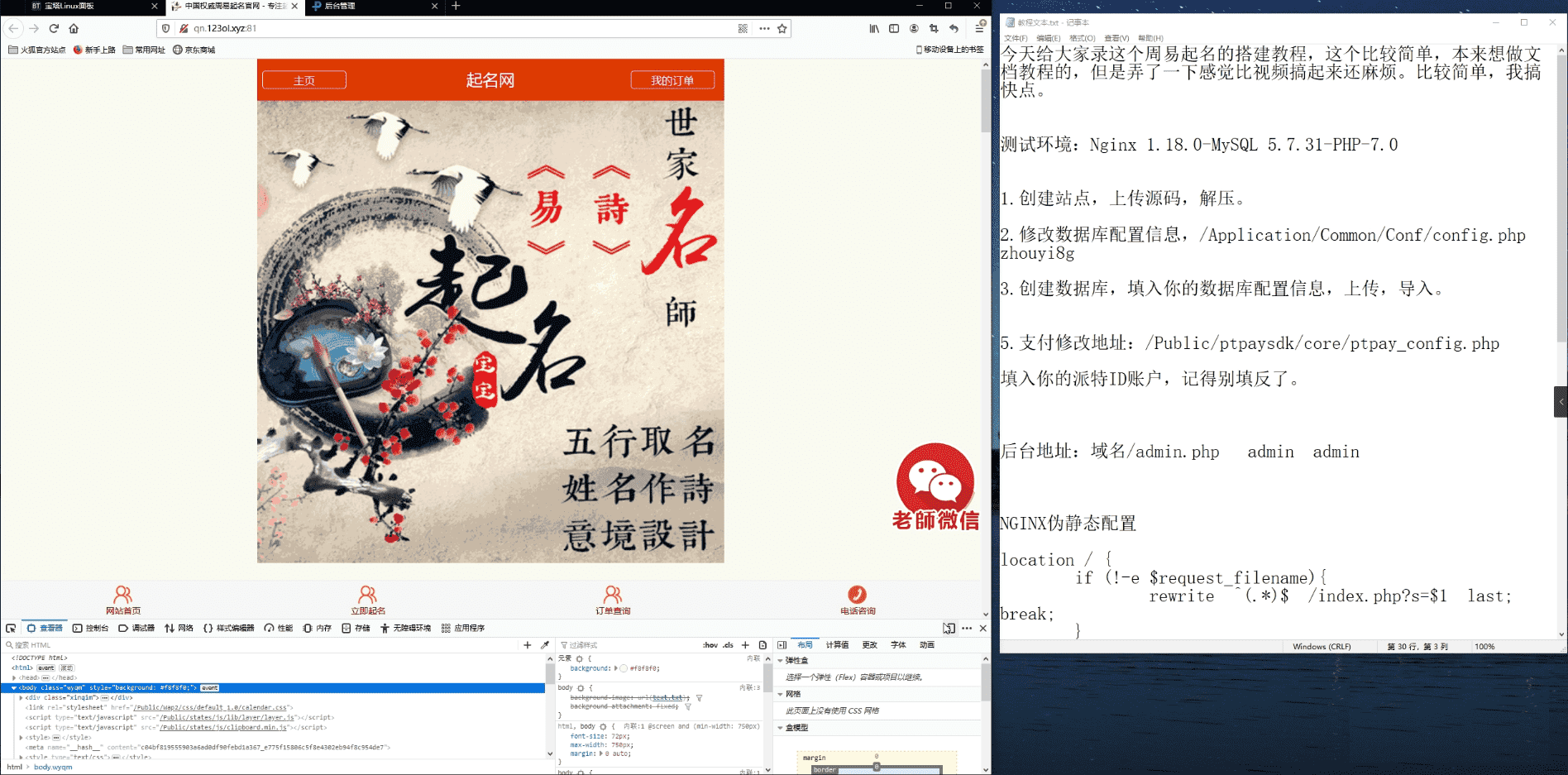This screenshot has width=1568, height=775.
Task: Open 电话咨询 phone consultation icon
Action: pos(858,600)
